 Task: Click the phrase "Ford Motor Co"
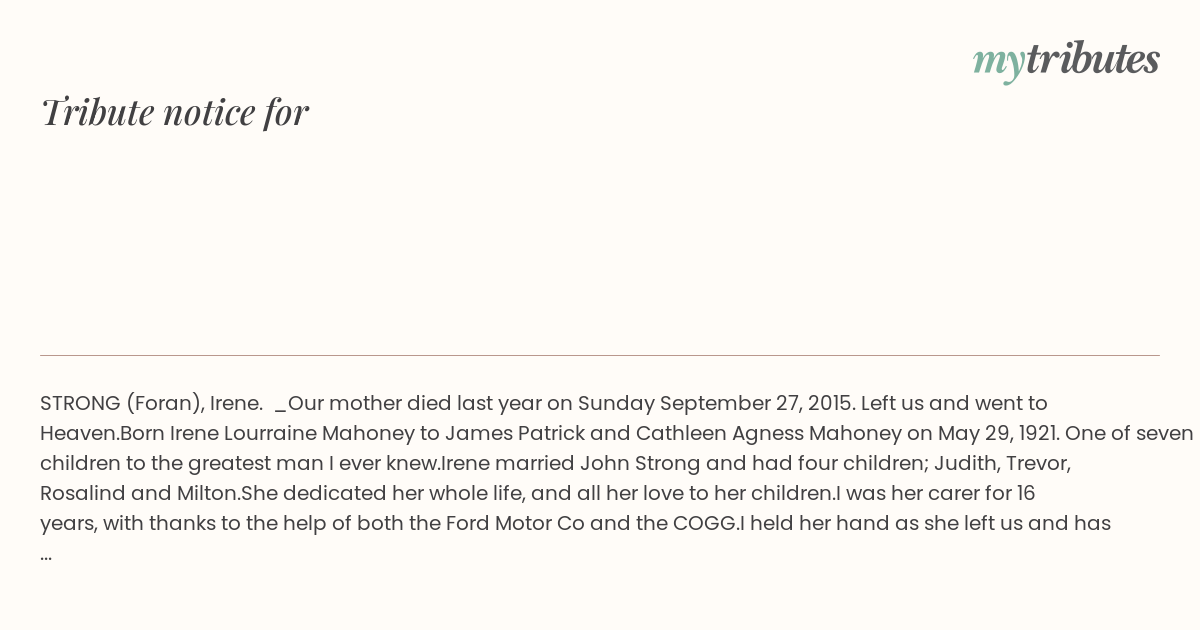click(x=515, y=523)
